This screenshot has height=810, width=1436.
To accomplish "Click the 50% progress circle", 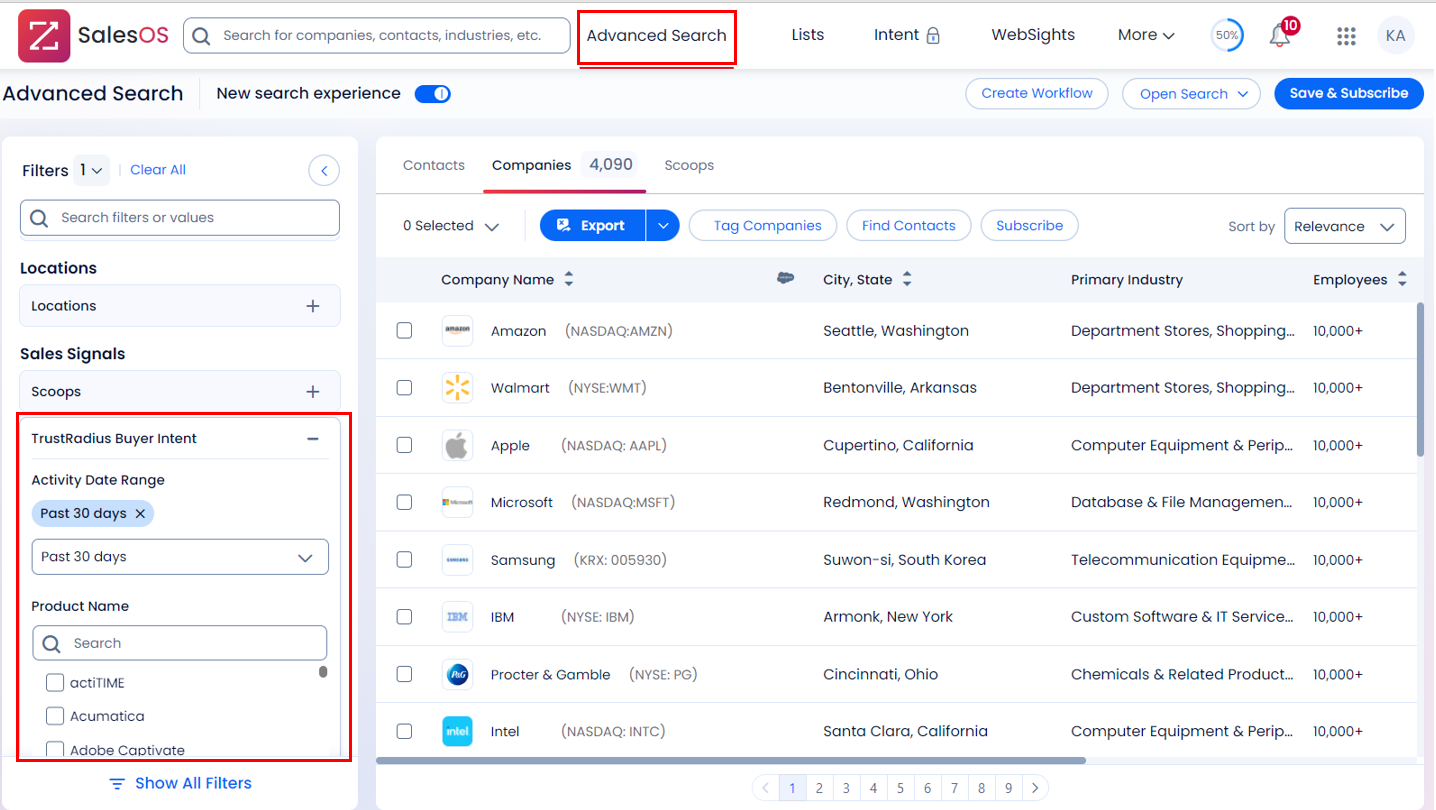I will click(x=1227, y=35).
